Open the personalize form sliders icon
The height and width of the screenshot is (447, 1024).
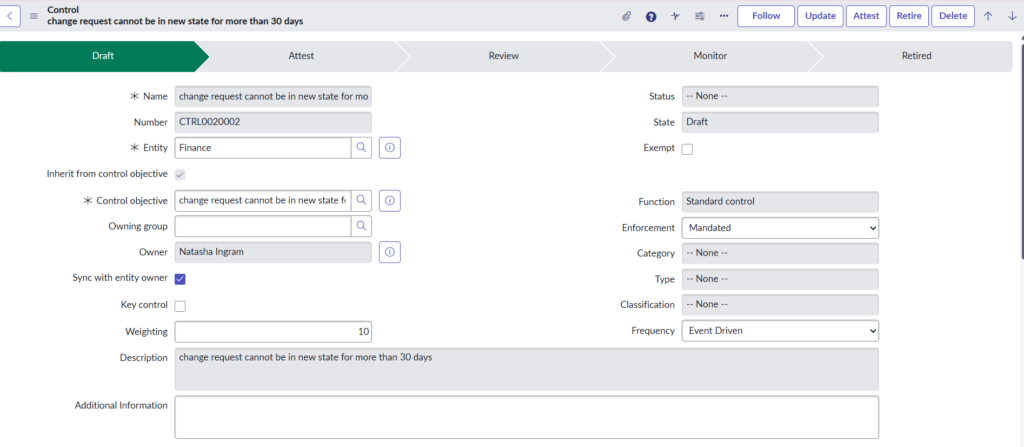pos(699,16)
